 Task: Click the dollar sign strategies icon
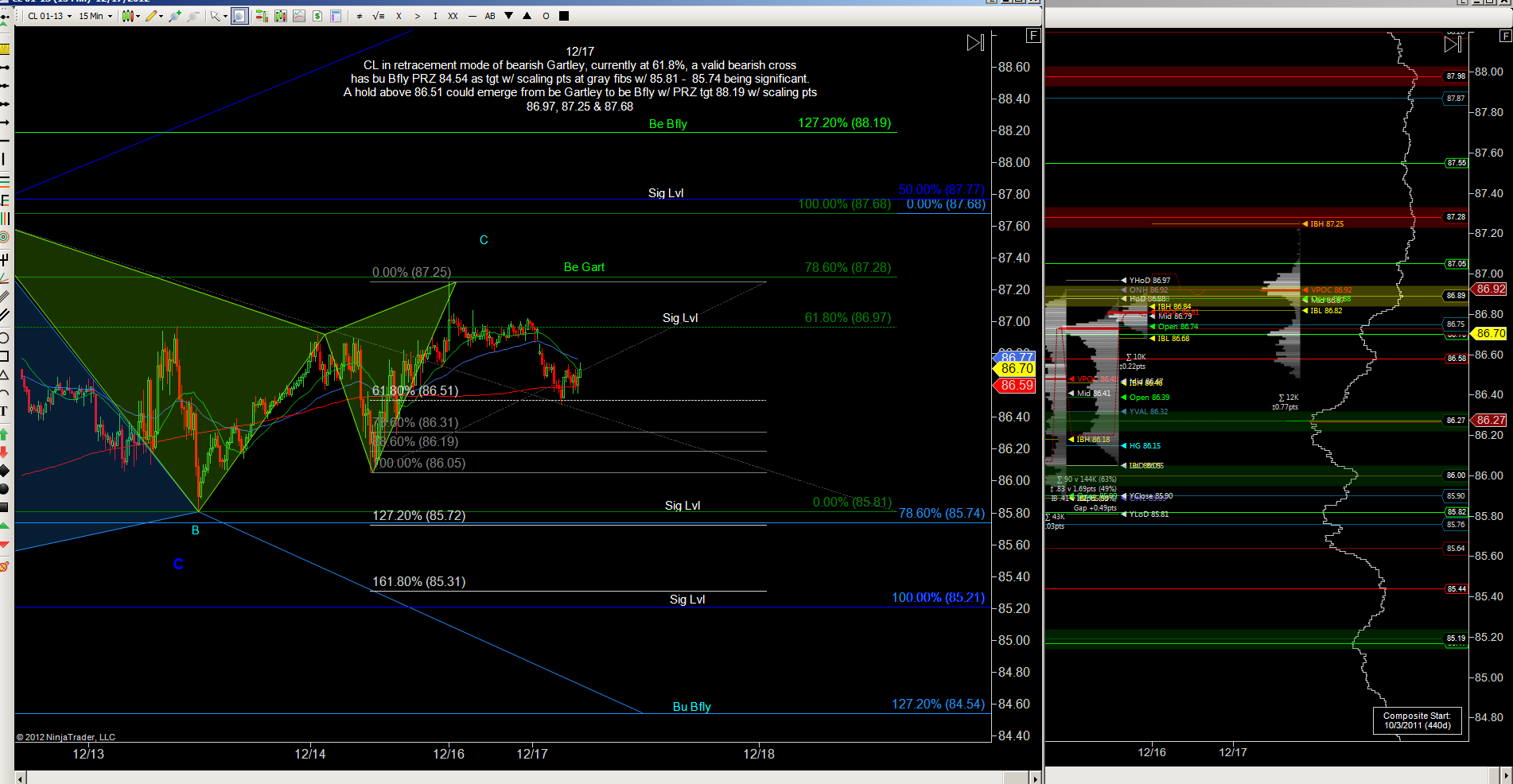317,16
